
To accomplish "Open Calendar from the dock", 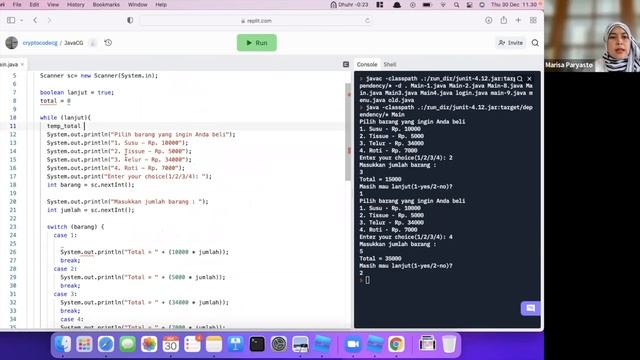I will tap(171, 344).
